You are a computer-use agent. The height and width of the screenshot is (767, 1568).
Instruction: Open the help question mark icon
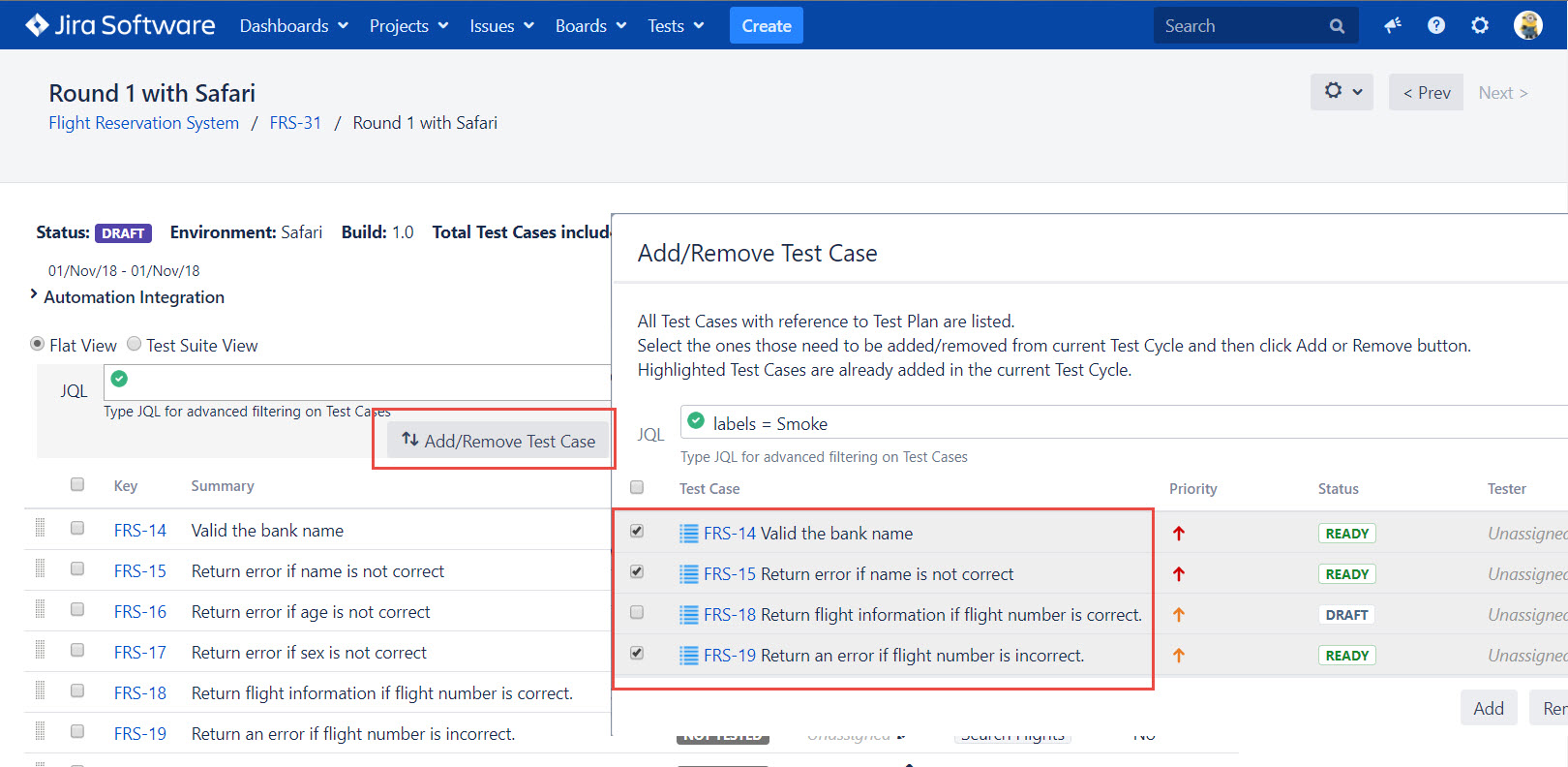[1436, 26]
